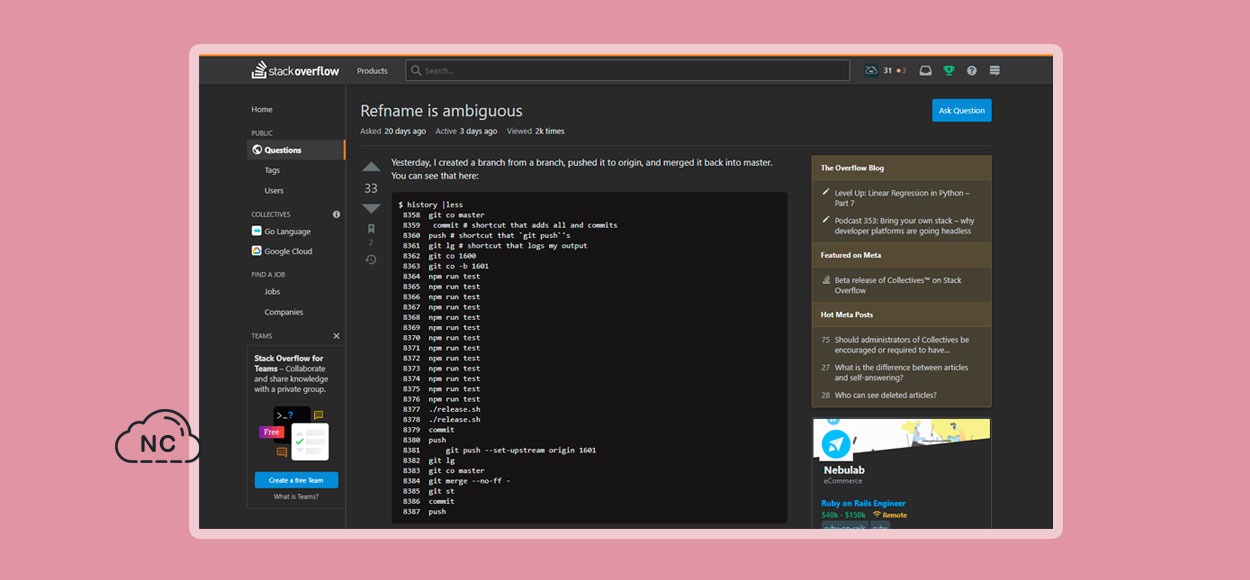The image size is (1250, 580).
Task: Downvote the question with the down arrow
Action: (x=371, y=208)
